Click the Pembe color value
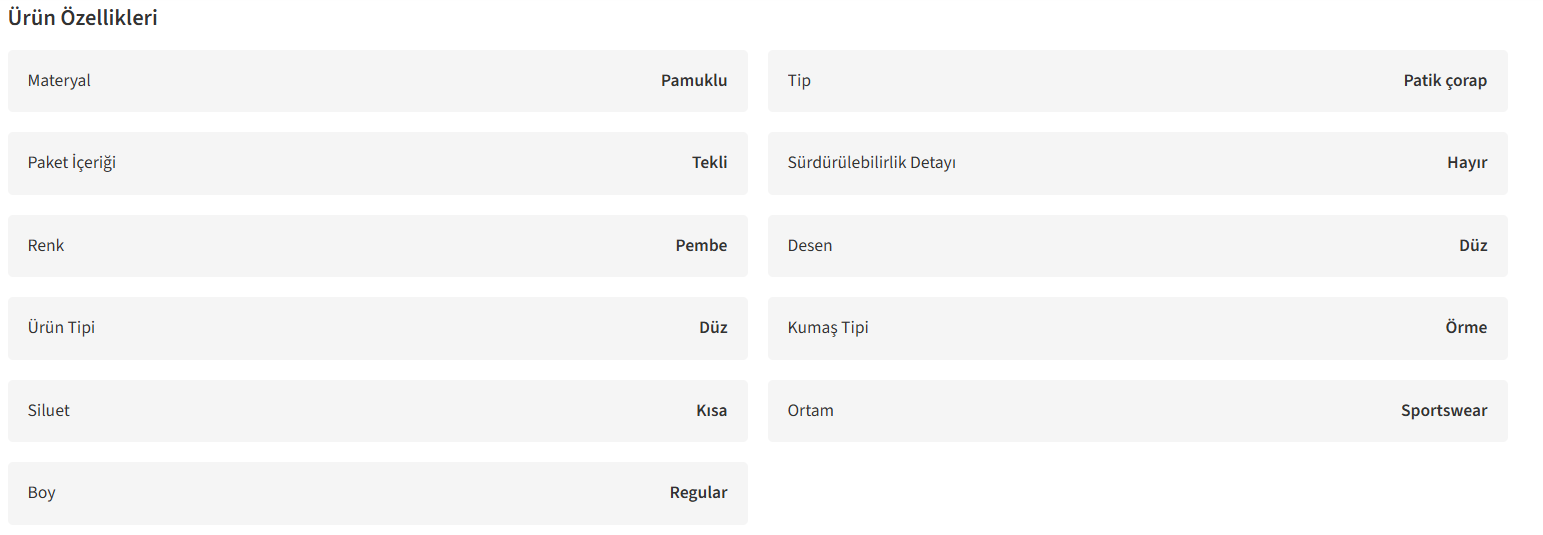This screenshot has height=535, width=1543. [701, 246]
